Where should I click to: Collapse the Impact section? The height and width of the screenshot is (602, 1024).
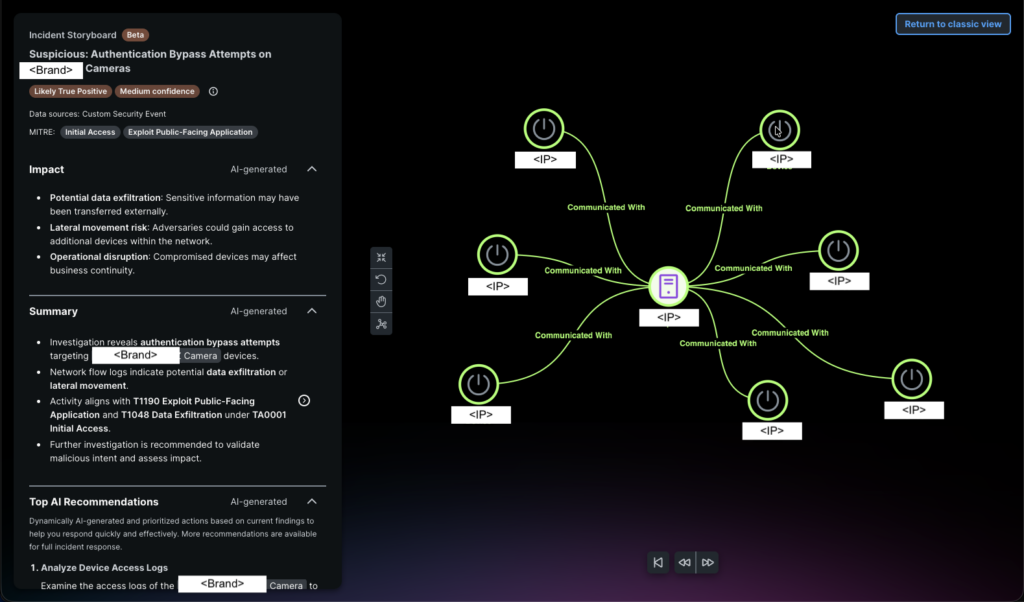coord(312,170)
